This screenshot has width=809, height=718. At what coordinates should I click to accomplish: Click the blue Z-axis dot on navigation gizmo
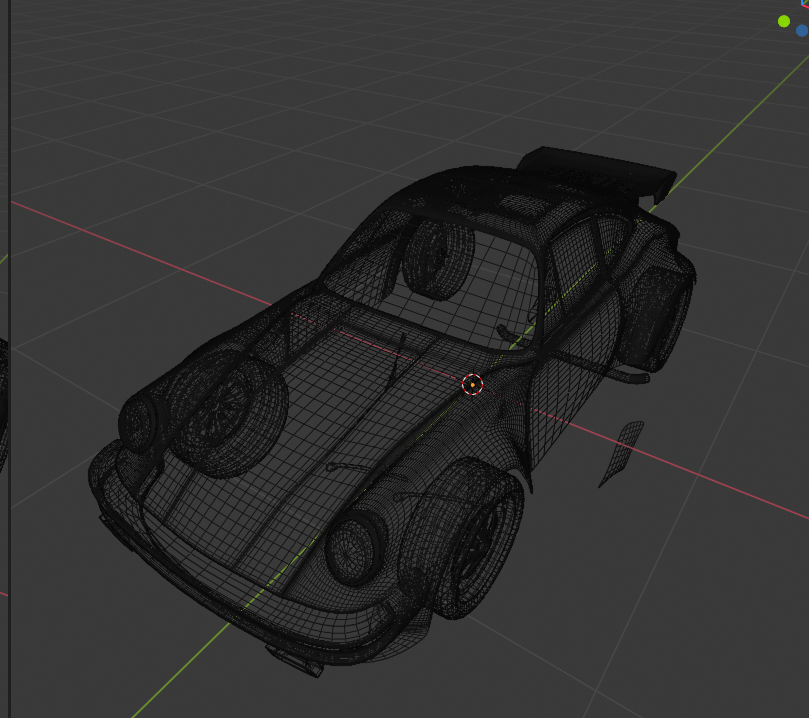[803, 30]
